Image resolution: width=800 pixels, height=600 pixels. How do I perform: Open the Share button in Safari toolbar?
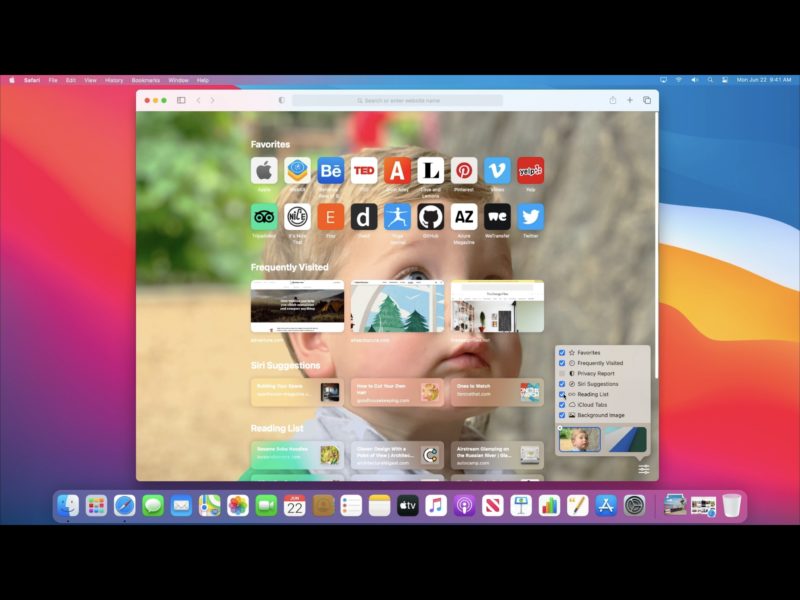(x=613, y=100)
